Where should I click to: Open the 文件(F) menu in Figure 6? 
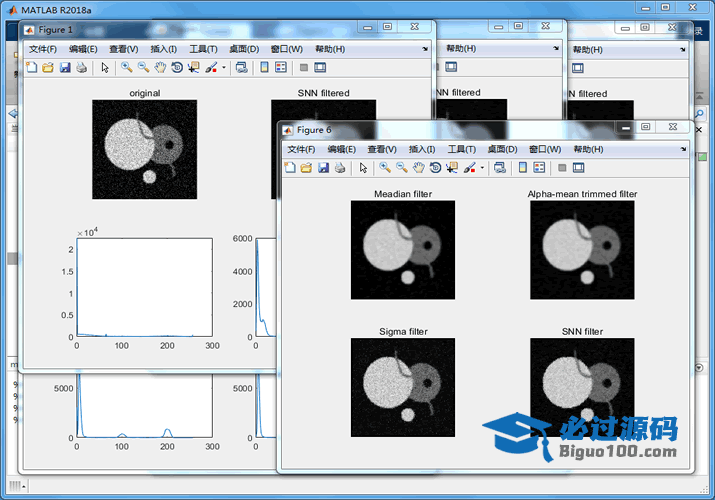coord(301,148)
